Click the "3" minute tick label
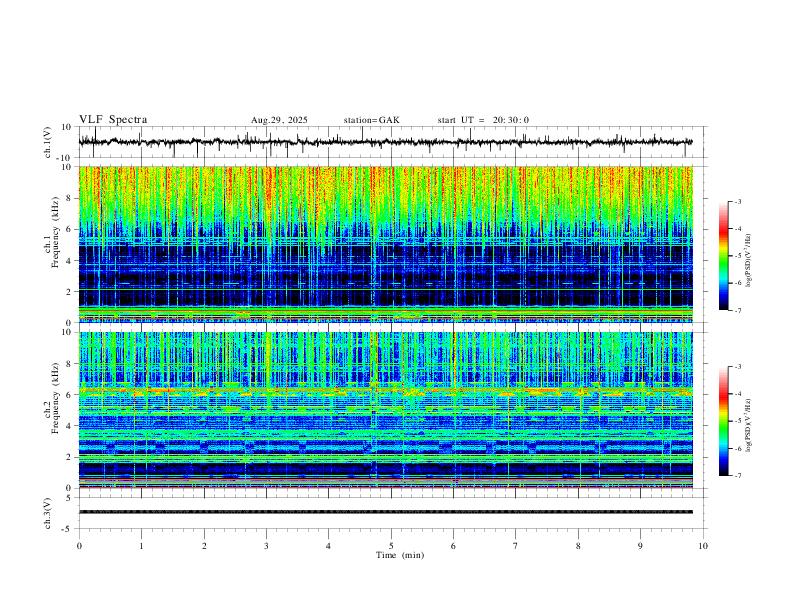This screenshot has height=612, width=792. tap(266, 546)
